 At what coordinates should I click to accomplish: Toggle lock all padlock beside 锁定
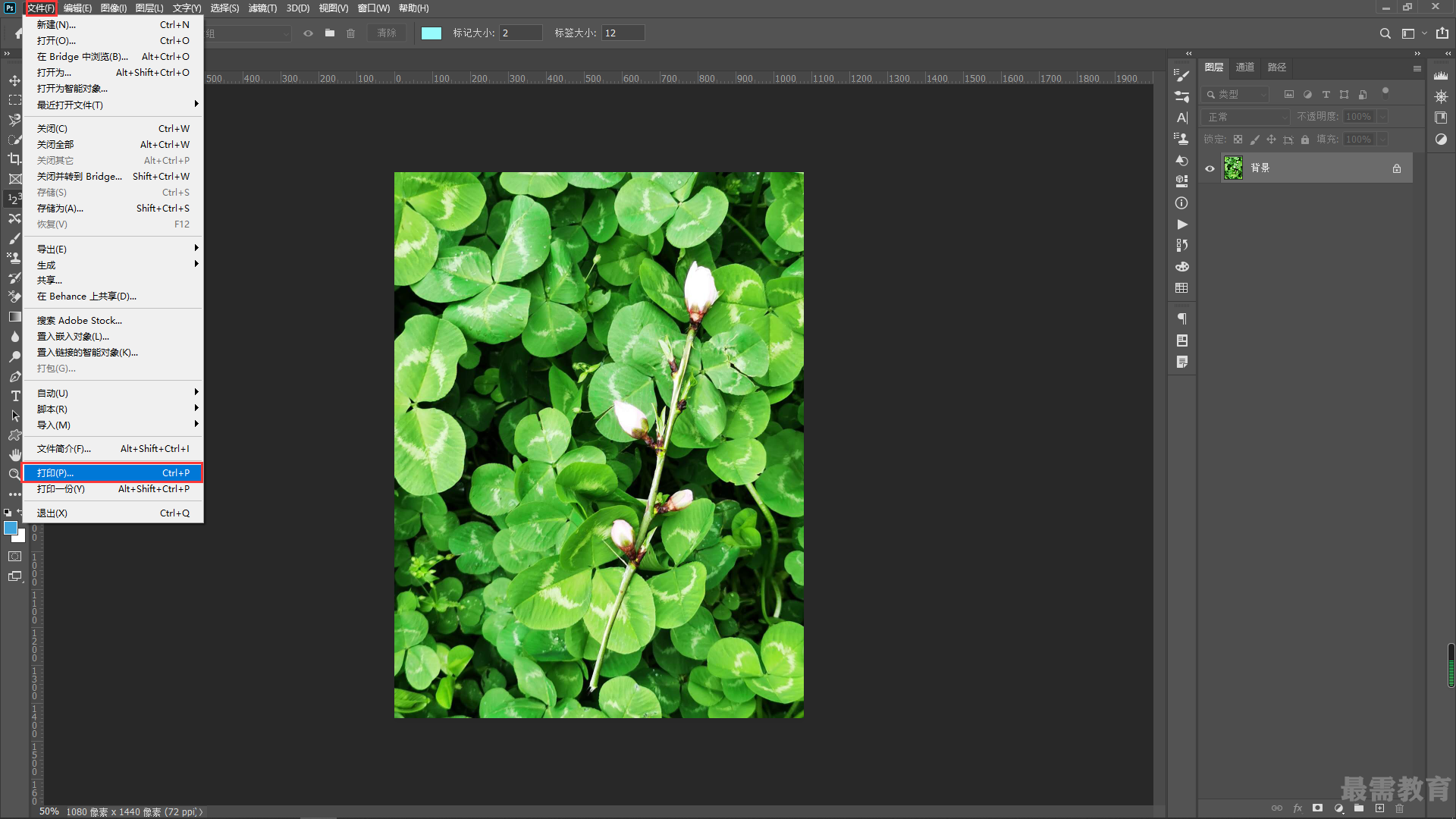[1304, 140]
